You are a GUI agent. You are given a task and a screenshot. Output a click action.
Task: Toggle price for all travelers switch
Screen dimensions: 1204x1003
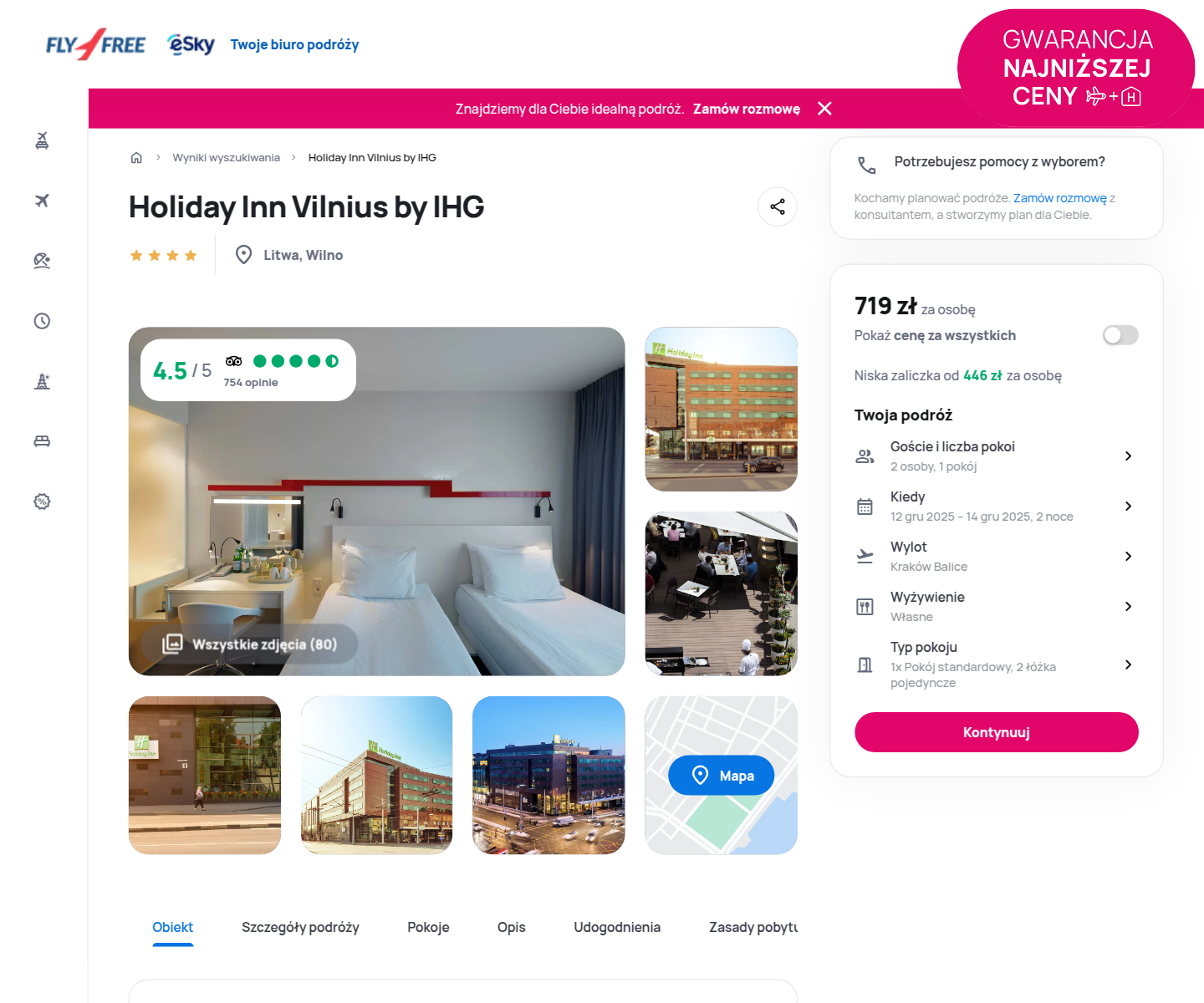pos(1120,335)
